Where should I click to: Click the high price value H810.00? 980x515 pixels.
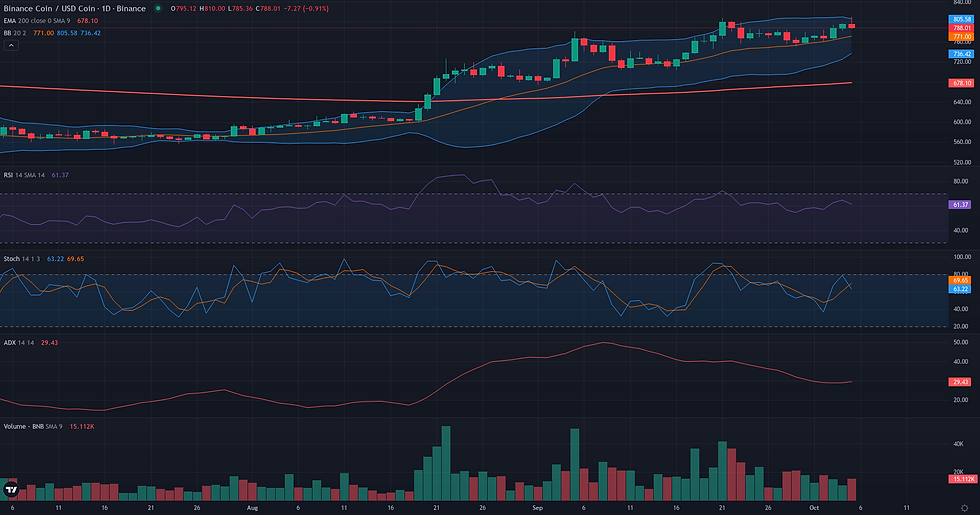[x=212, y=9]
